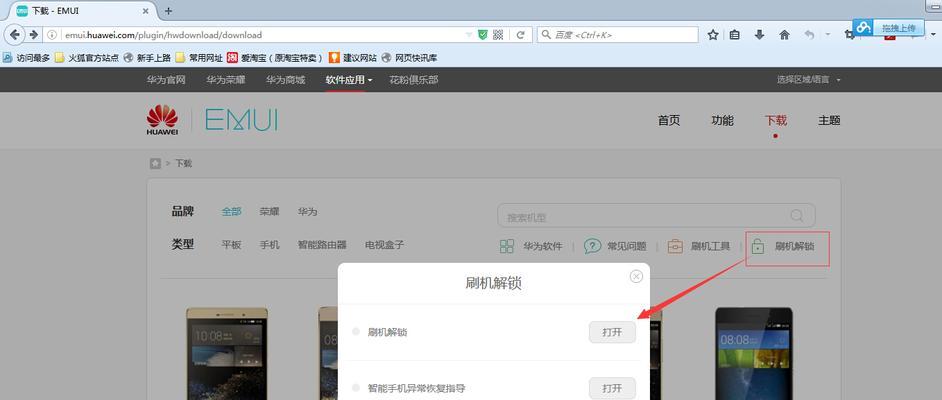The width and height of the screenshot is (942, 400).
Task: Filter type by 平板
Action: click(x=231, y=245)
